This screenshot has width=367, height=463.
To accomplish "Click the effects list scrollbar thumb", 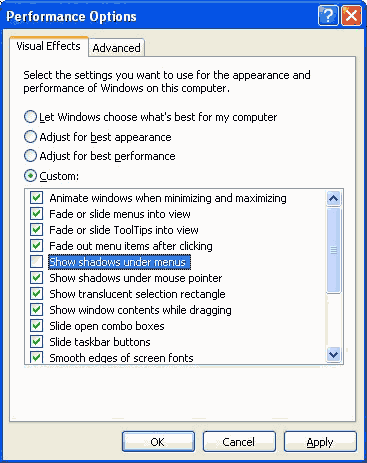I will point(333,250).
